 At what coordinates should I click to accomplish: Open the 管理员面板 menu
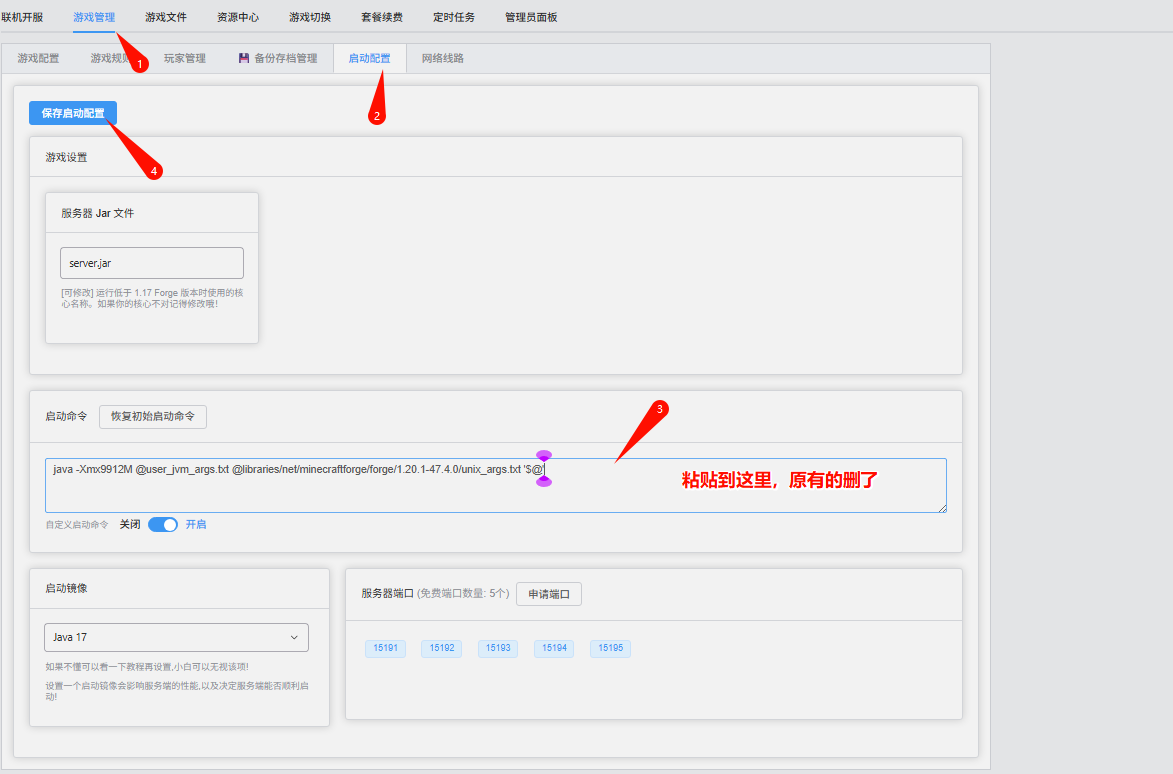coord(531,18)
